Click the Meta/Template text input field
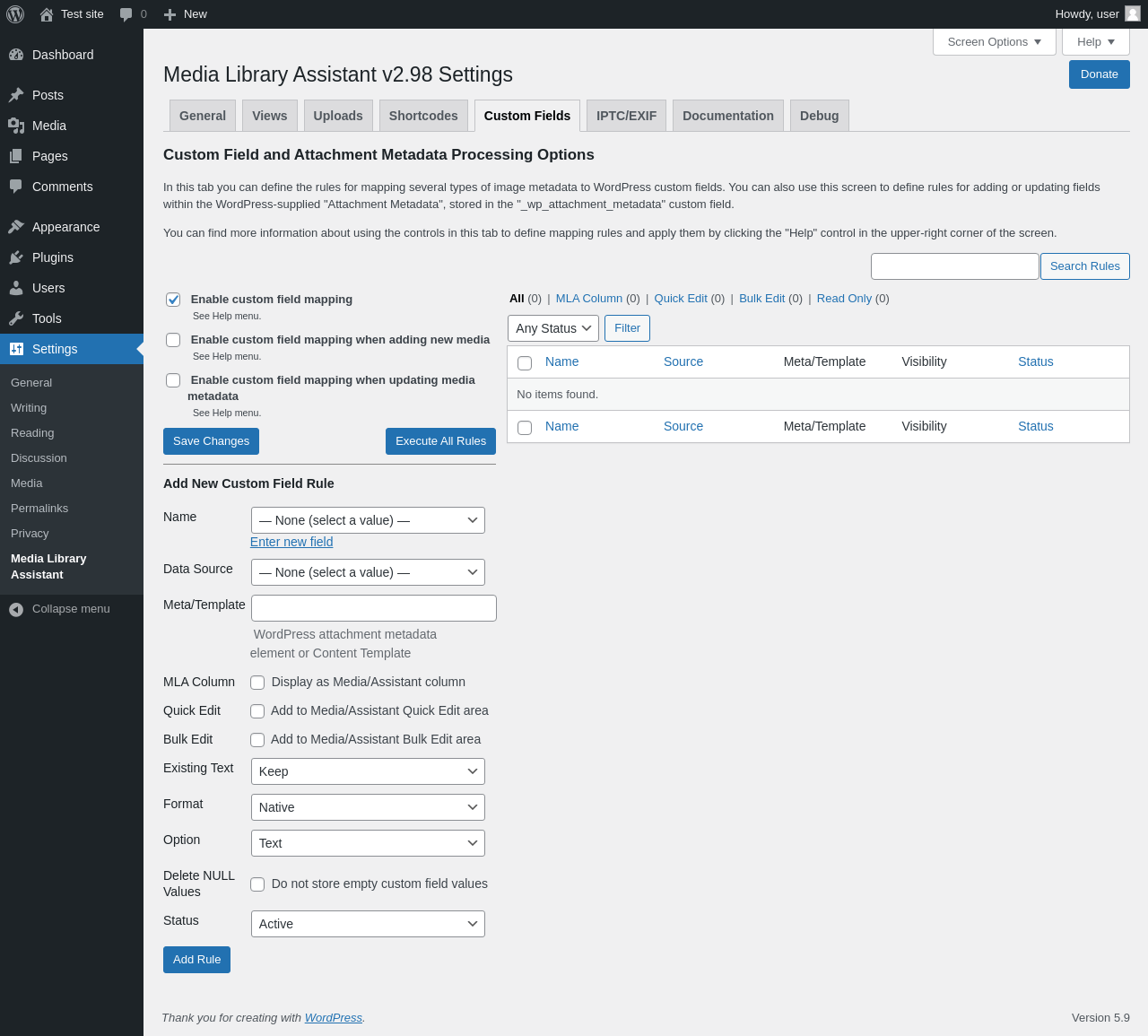Viewport: 1148px width, 1036px height. pos(373,608)
